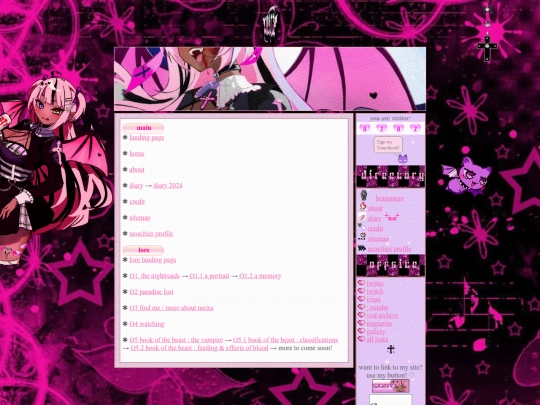This screenshot has width=540, height=405.
Task: Open the 'sitemap' link in the main list
Action: pos(140,218)
